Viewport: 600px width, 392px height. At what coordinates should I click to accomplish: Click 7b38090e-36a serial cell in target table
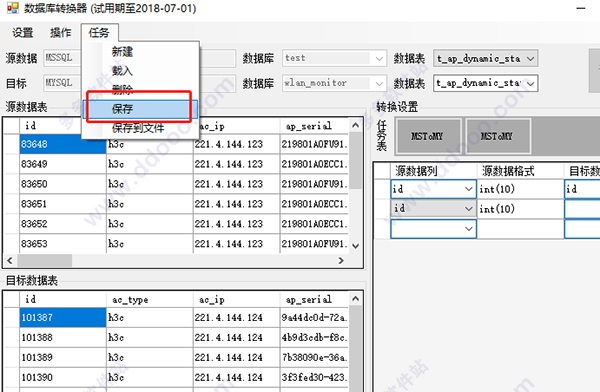[x=315, y=358]
